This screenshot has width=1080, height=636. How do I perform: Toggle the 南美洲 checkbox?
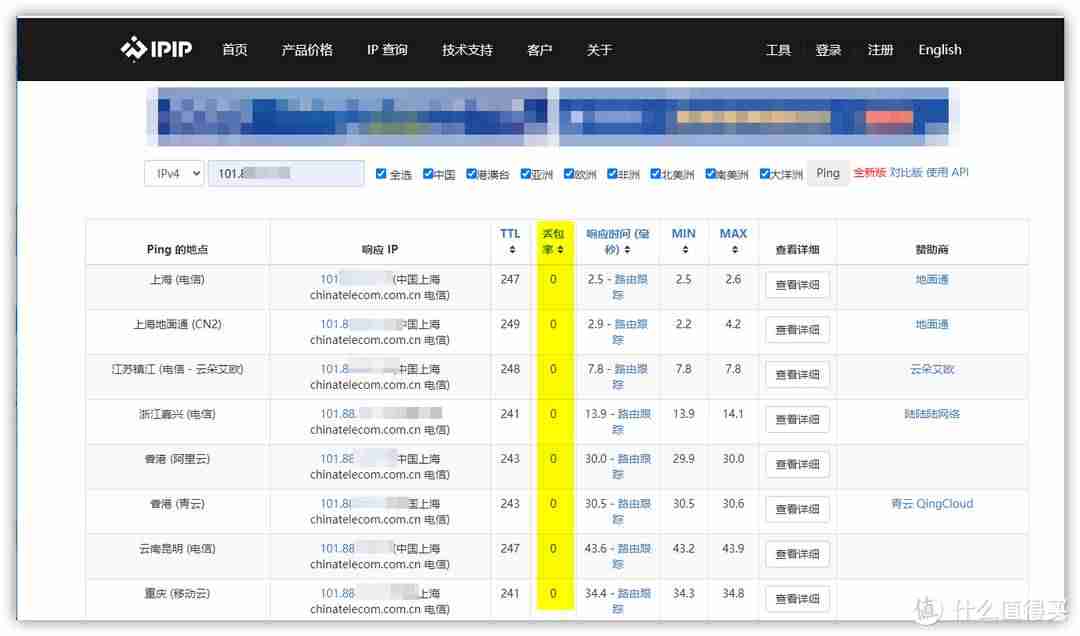click(710, 174)
